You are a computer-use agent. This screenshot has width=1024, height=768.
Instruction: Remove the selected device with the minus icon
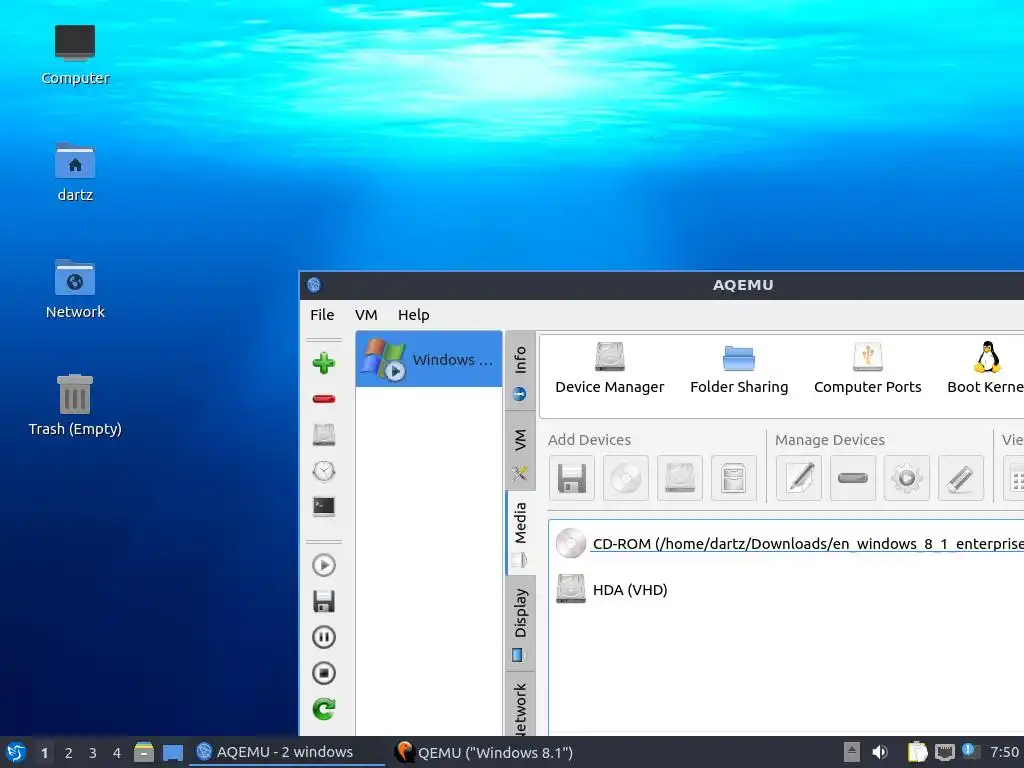point(853,478)
